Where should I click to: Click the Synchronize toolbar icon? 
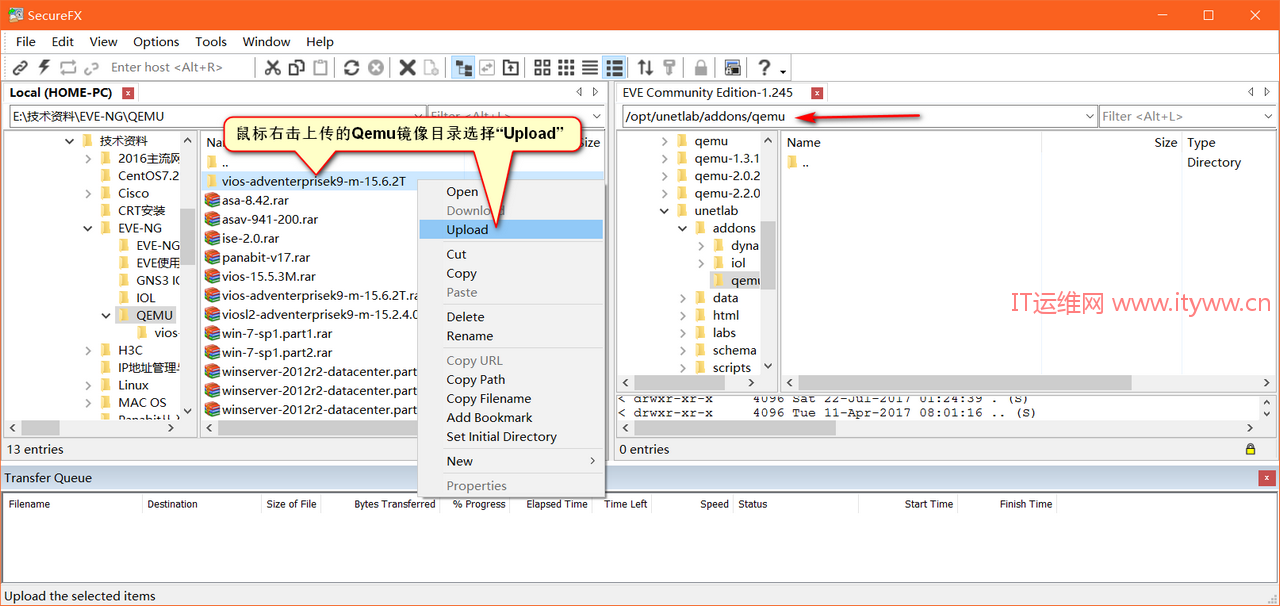(x=487, y=68)
